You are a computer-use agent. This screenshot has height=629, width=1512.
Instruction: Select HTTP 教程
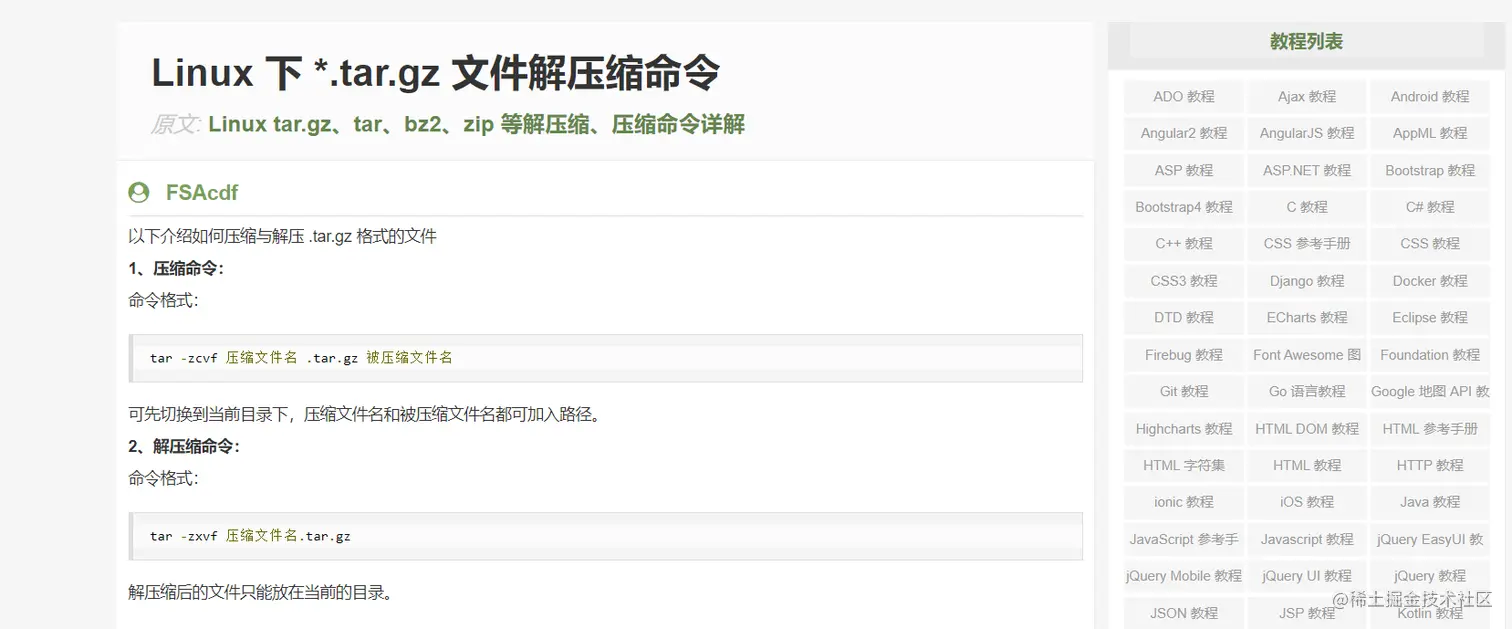(x=1430, y=465)
